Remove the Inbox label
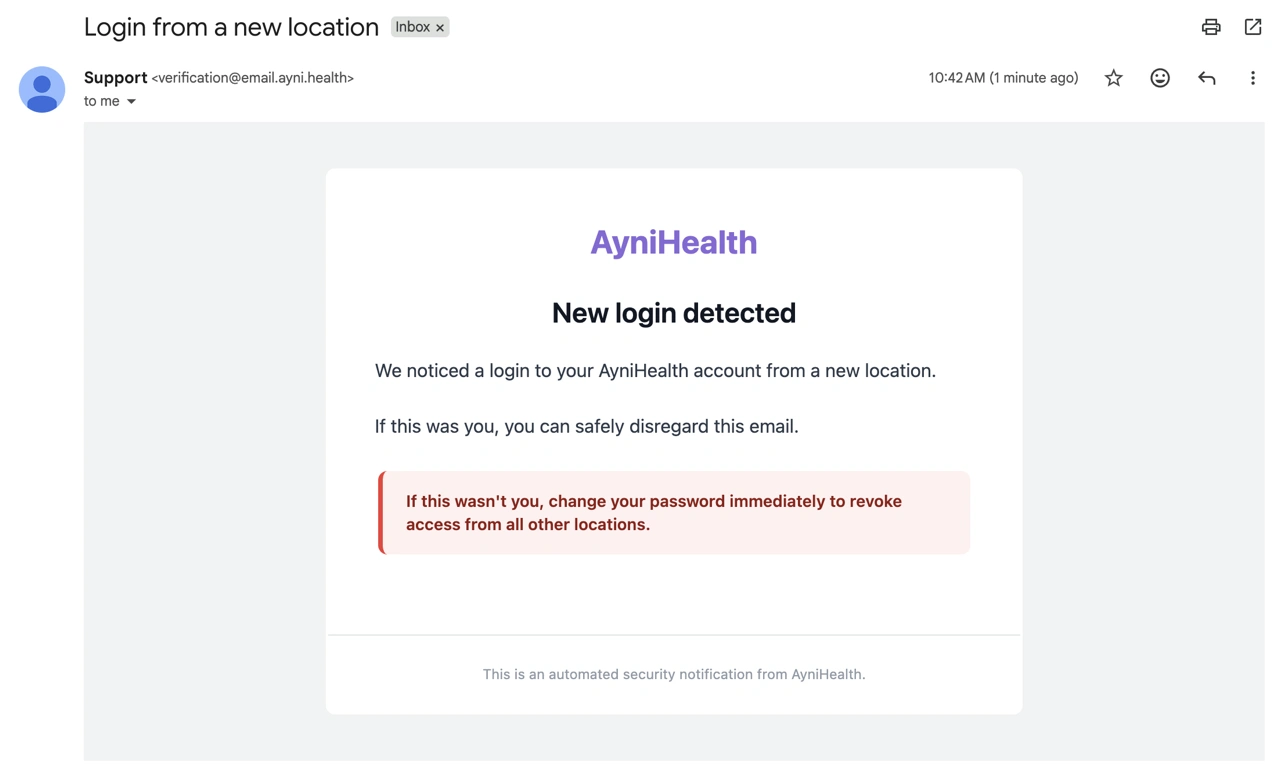The height and width of the screenshot is (775, 1280). click(439, 27)
